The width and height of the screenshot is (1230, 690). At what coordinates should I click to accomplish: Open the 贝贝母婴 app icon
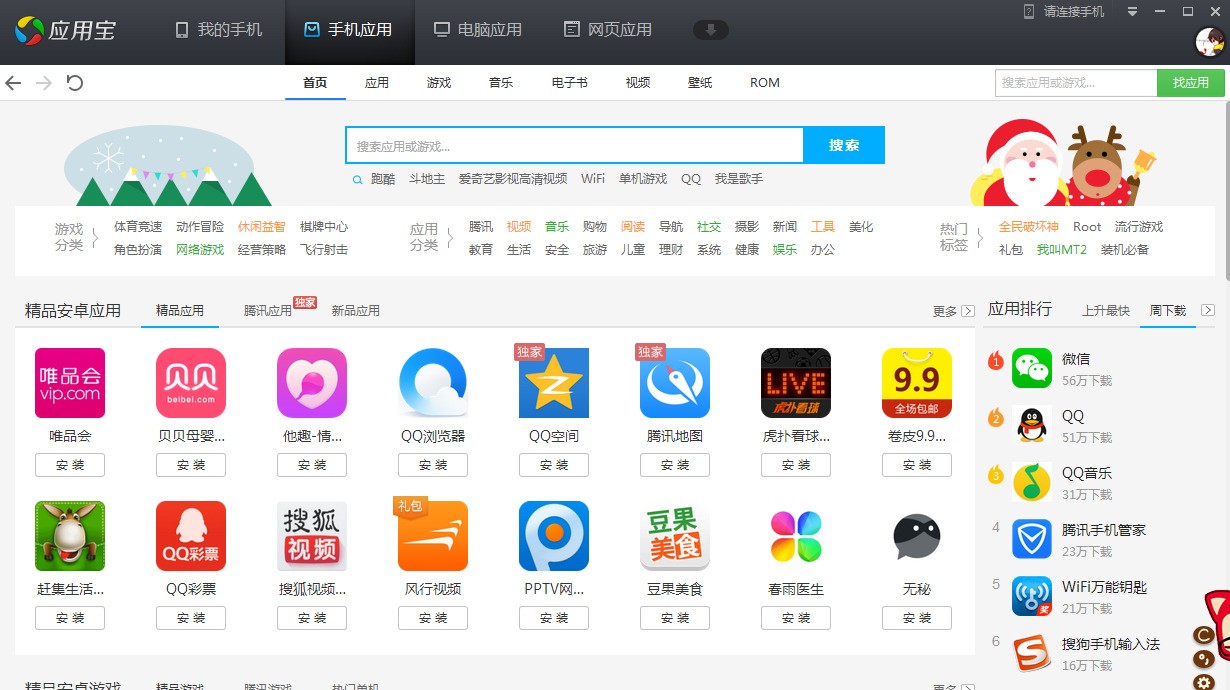[x=191, y=383]
